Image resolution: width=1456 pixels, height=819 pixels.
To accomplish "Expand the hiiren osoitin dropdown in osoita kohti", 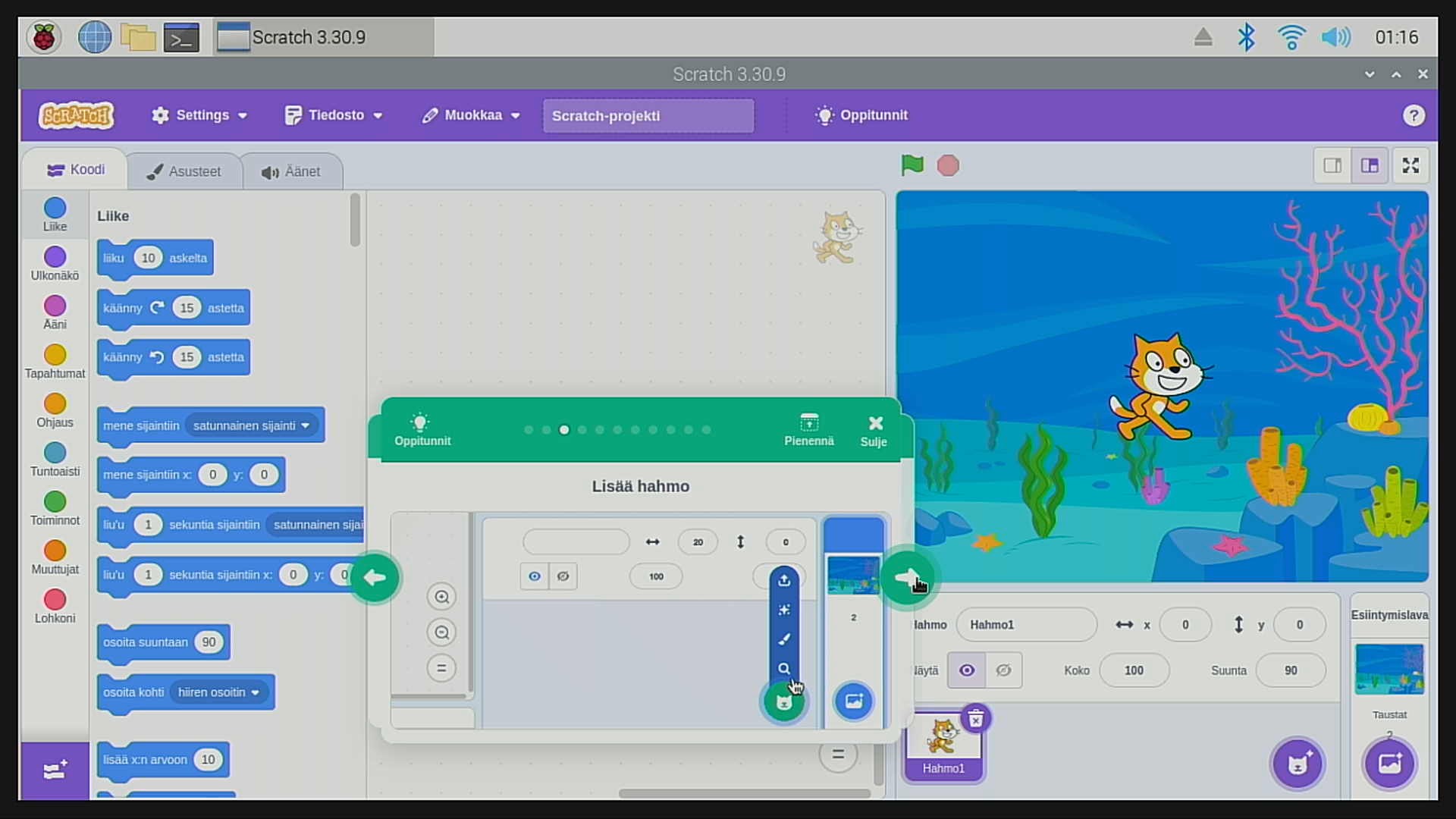I will click(x=218, y=692).
